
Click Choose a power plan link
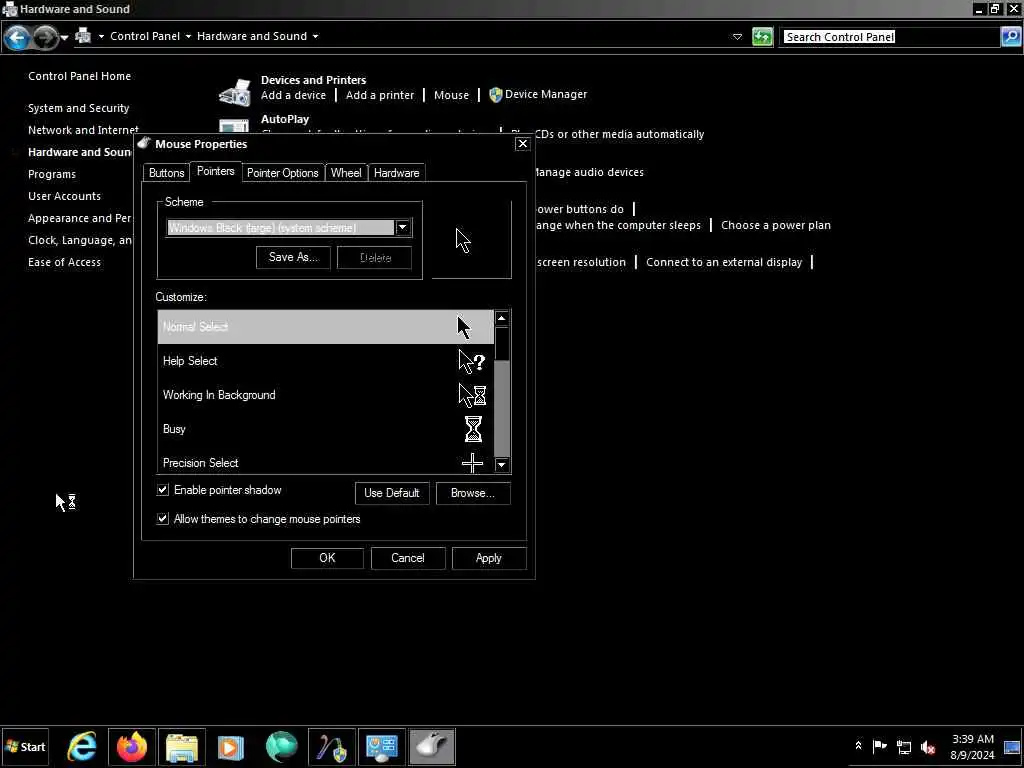point(776,225)
